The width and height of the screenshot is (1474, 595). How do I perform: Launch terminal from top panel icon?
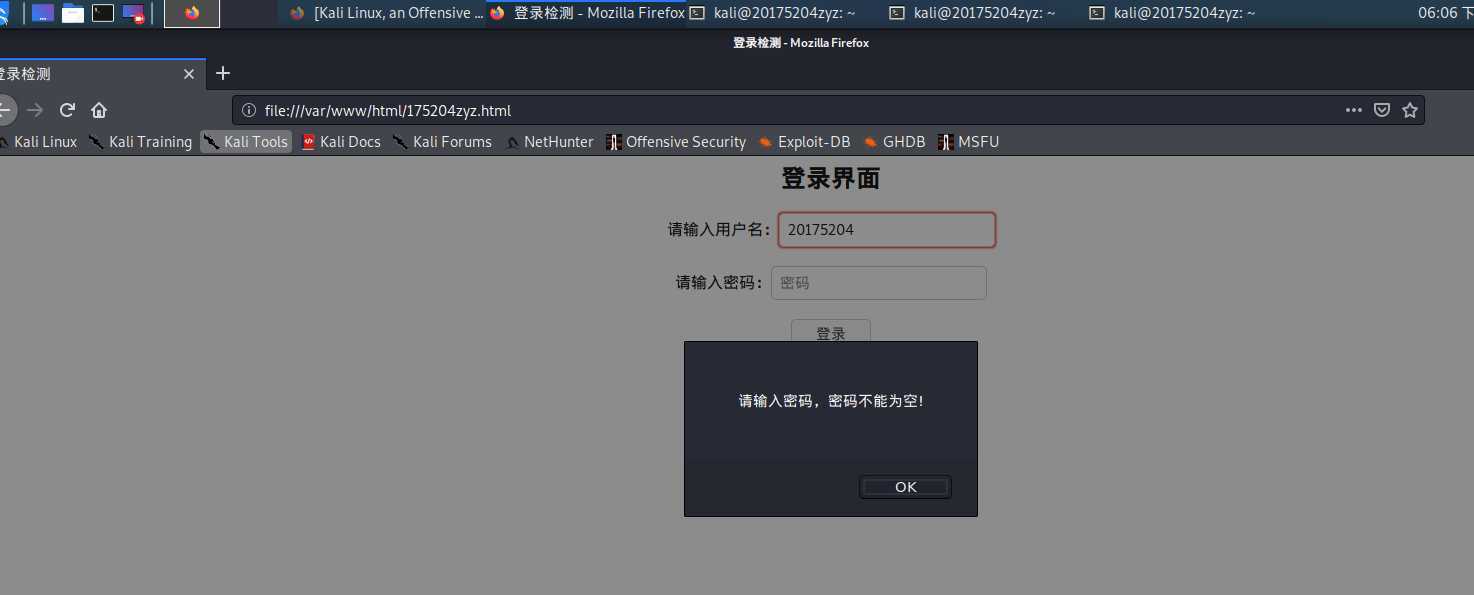(x=103, y=13)
